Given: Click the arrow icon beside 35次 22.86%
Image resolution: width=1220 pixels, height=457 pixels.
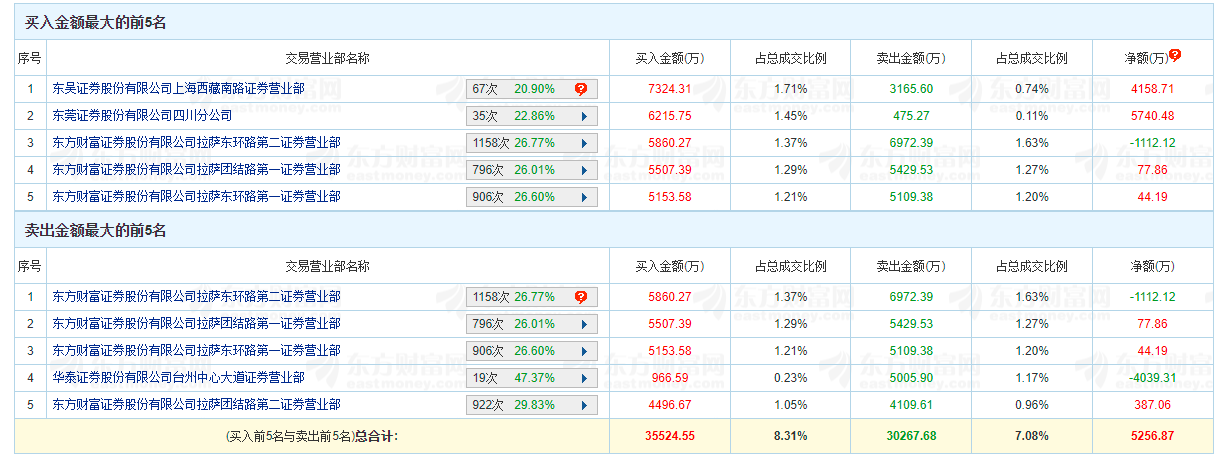Looking at the screenshot, I should pos(584,116).
